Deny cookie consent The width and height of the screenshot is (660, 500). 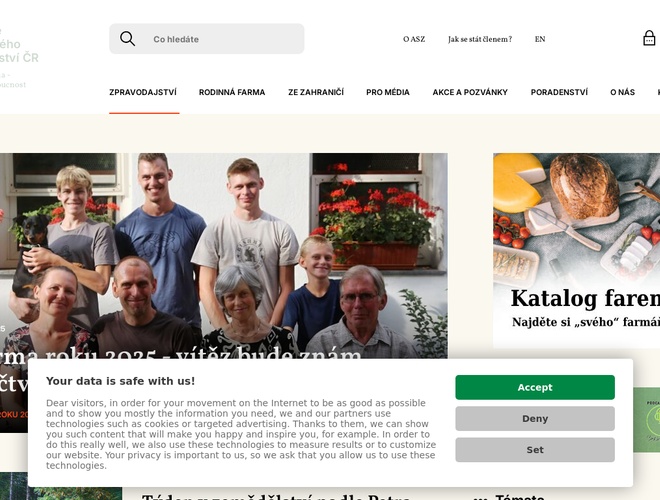(x=535, y=418)
